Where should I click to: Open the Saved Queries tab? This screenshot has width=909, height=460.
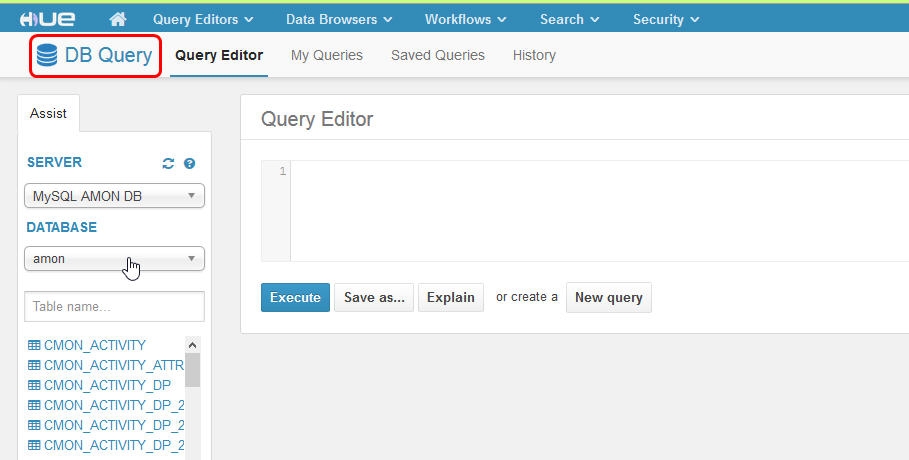click(438, 55)
